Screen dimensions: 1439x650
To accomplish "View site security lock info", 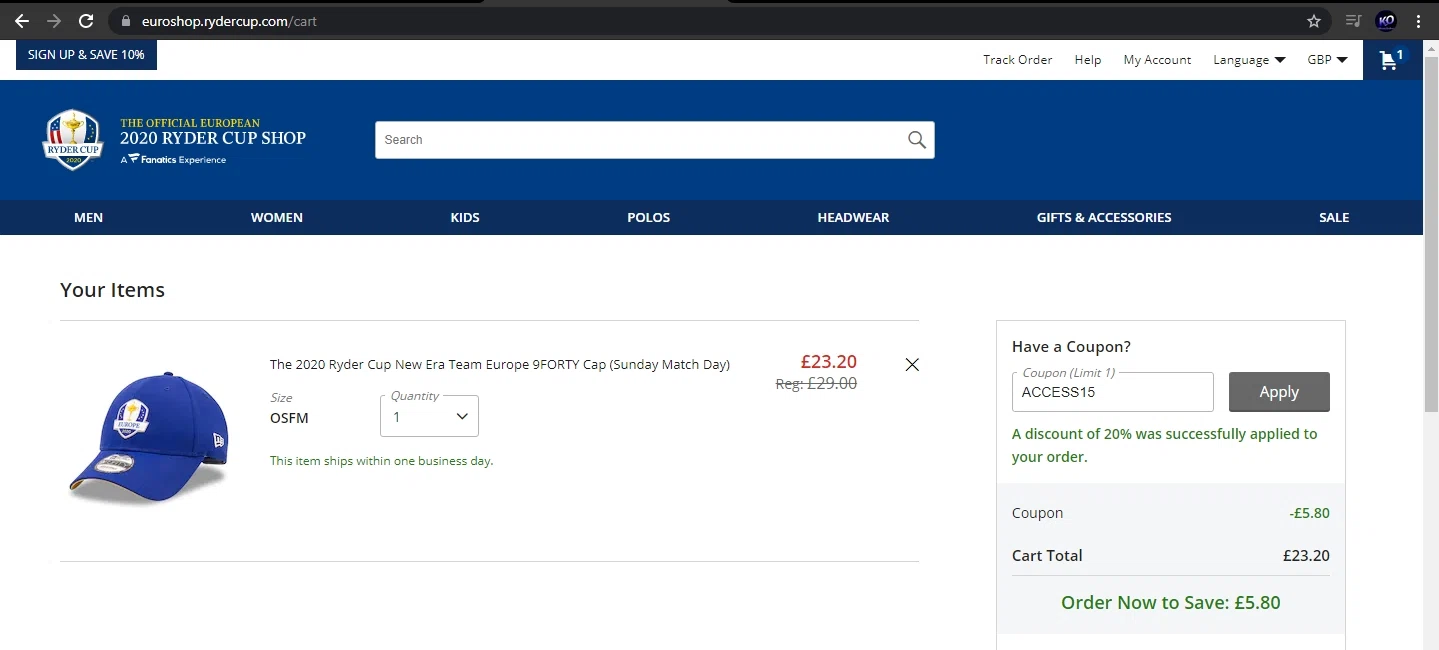I will click(x=125, y=20).
